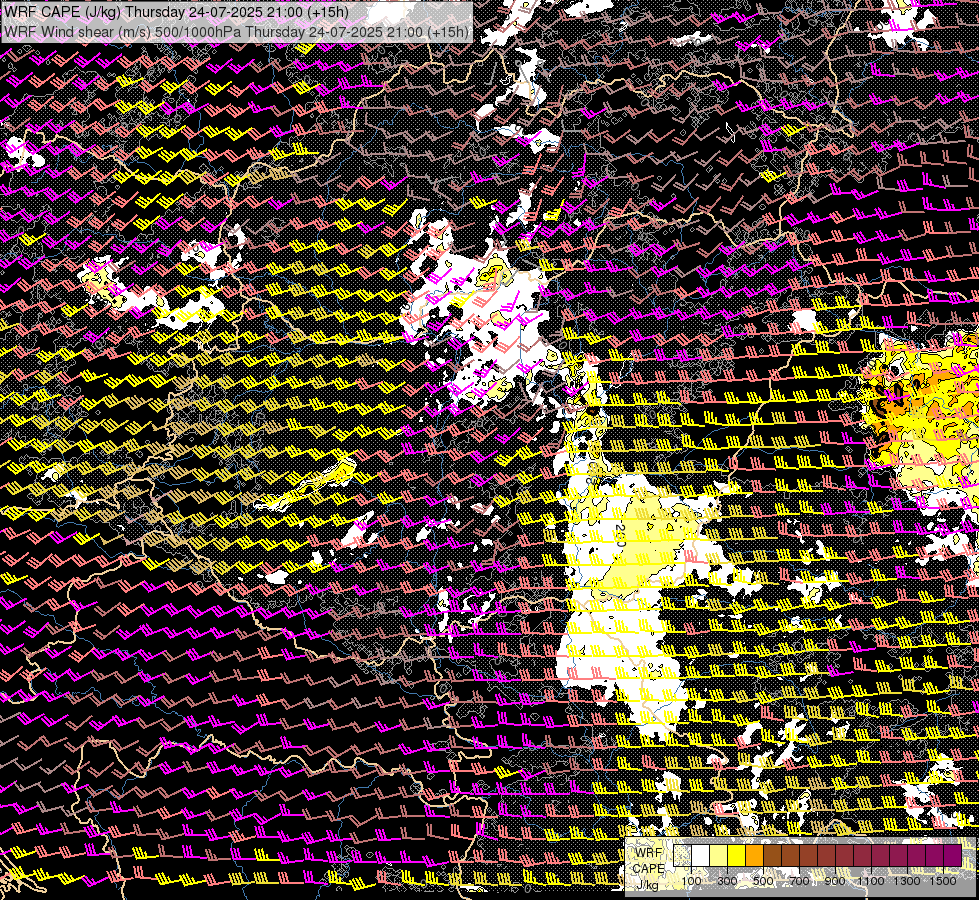Select the white swatch in the CAPE legend

(x=701, y=855)
